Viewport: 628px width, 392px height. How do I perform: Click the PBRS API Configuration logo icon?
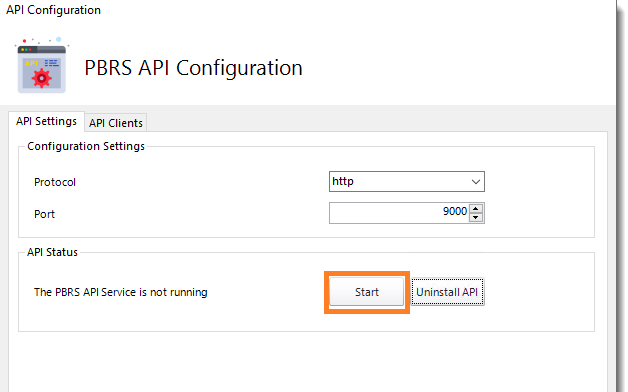click(x=42, y=66)
